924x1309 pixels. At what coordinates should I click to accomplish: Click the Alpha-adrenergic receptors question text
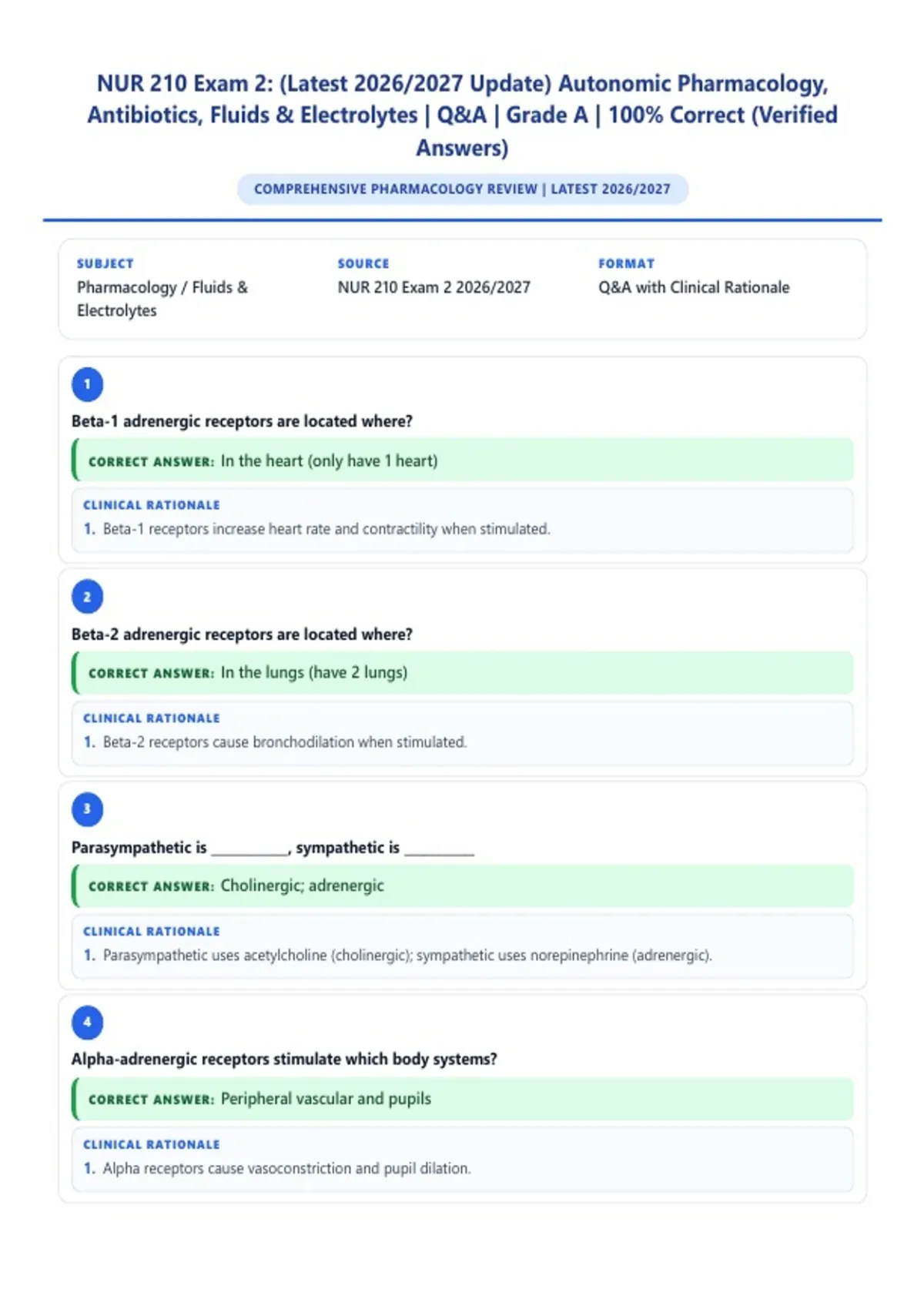pyautogui.click(x=284, y=1060)
